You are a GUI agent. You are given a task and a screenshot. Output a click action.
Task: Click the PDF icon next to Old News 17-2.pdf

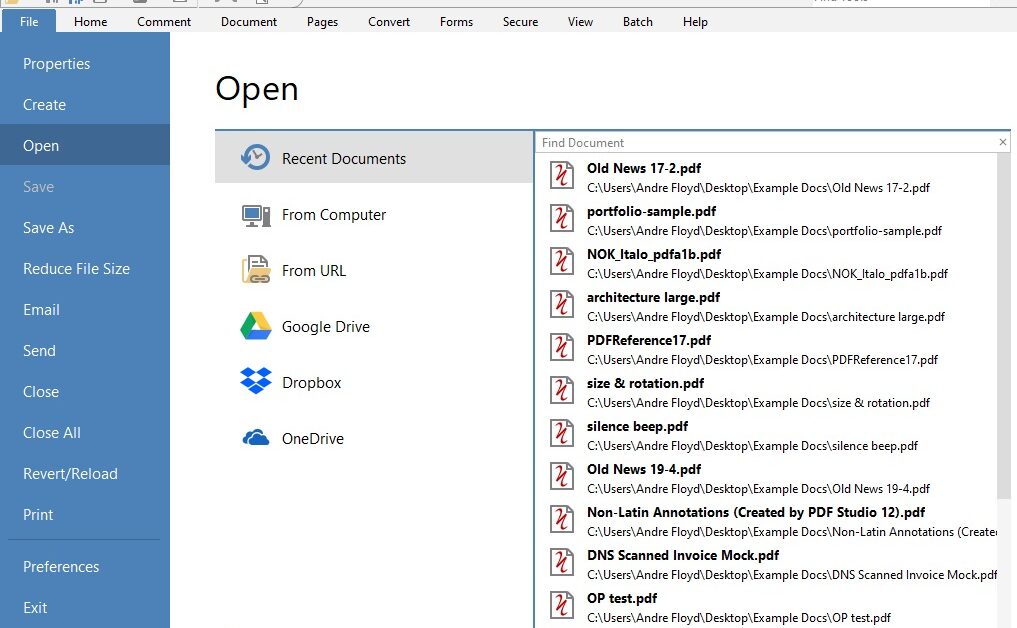pyautogui.click(x=562, y=175)
